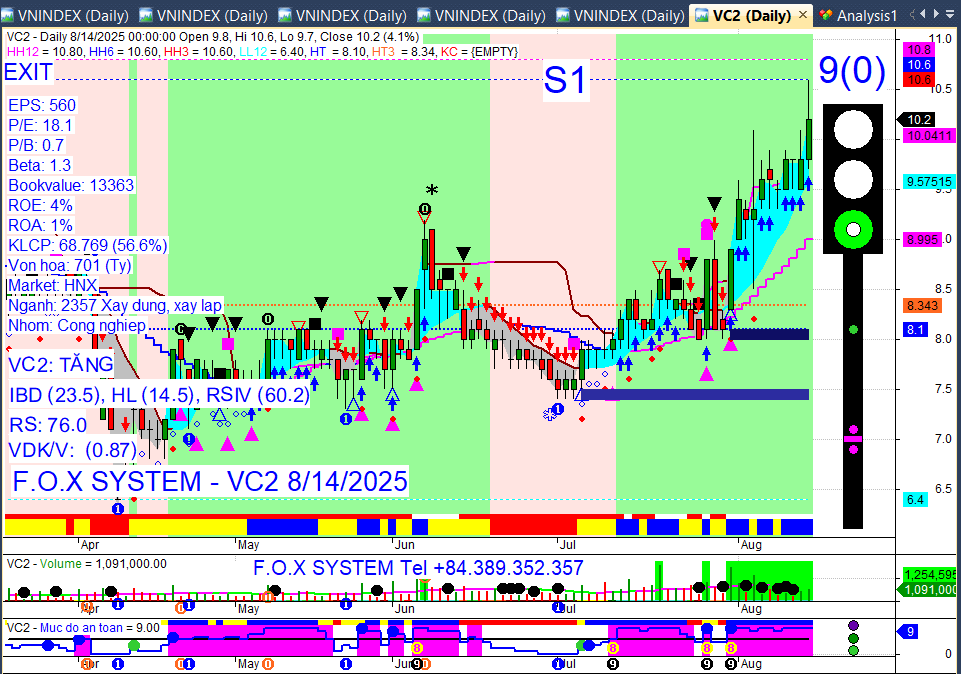Click blue 10.6 price axis label
The height and width of the screenshot is (674, 961).
(x=919, y=65)
